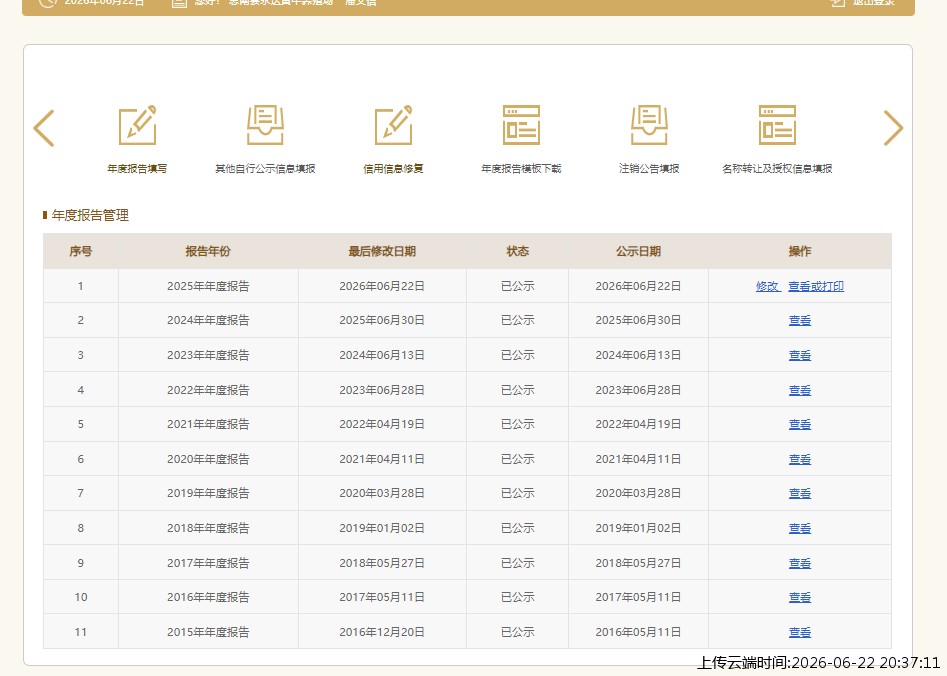
Task: Select the 2020年年度报告 cell
Action: point(208,459)
